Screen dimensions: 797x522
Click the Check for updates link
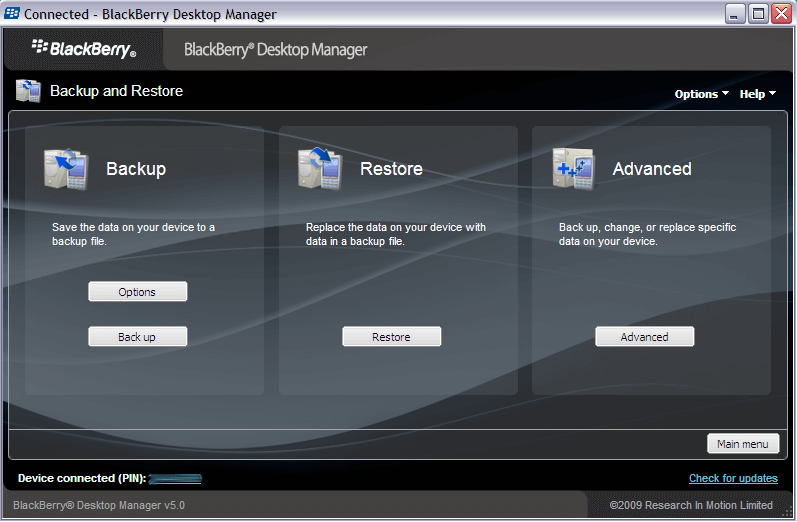click(733, 478)
